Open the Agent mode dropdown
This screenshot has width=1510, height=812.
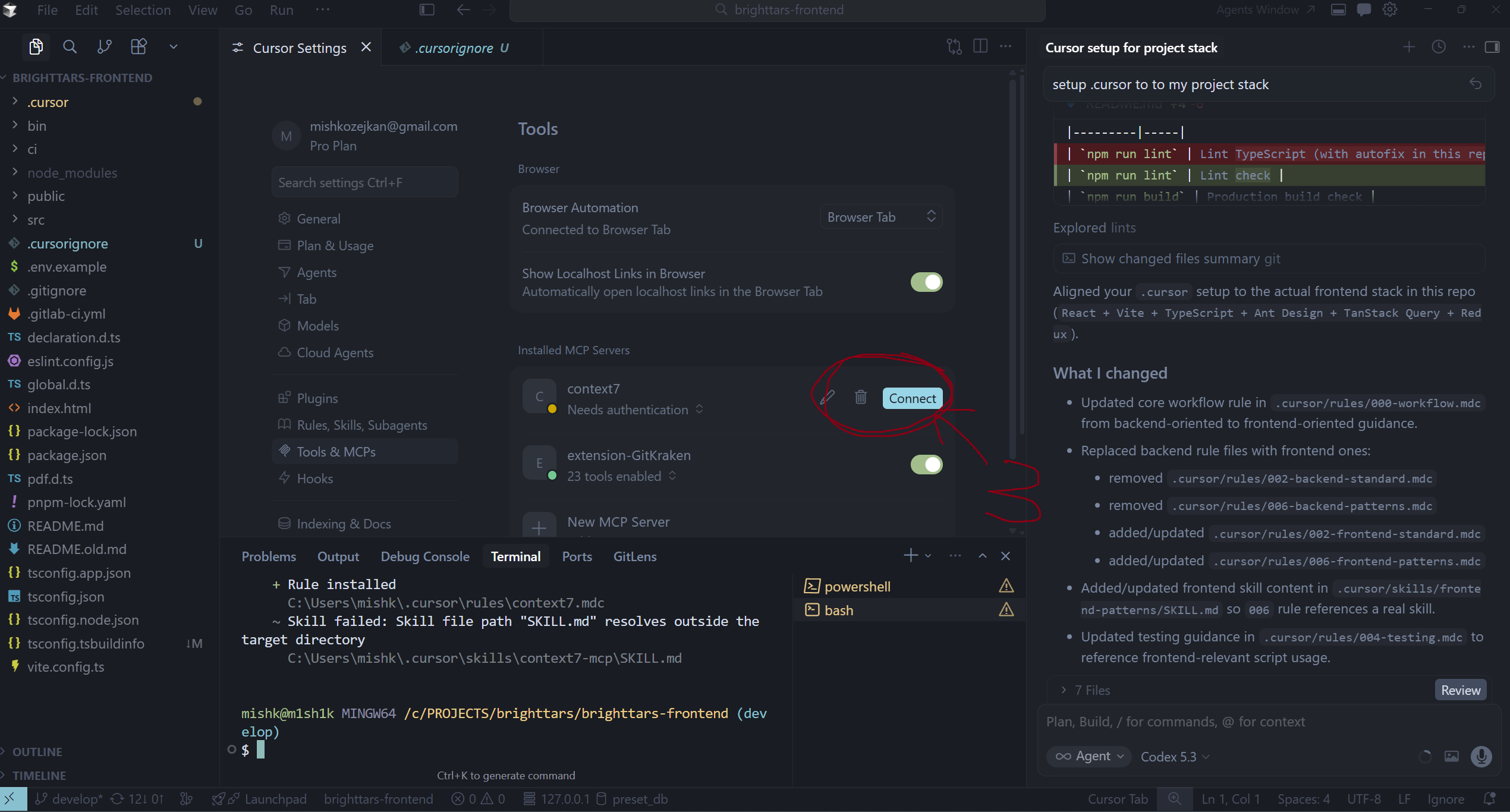point(1090,756)
